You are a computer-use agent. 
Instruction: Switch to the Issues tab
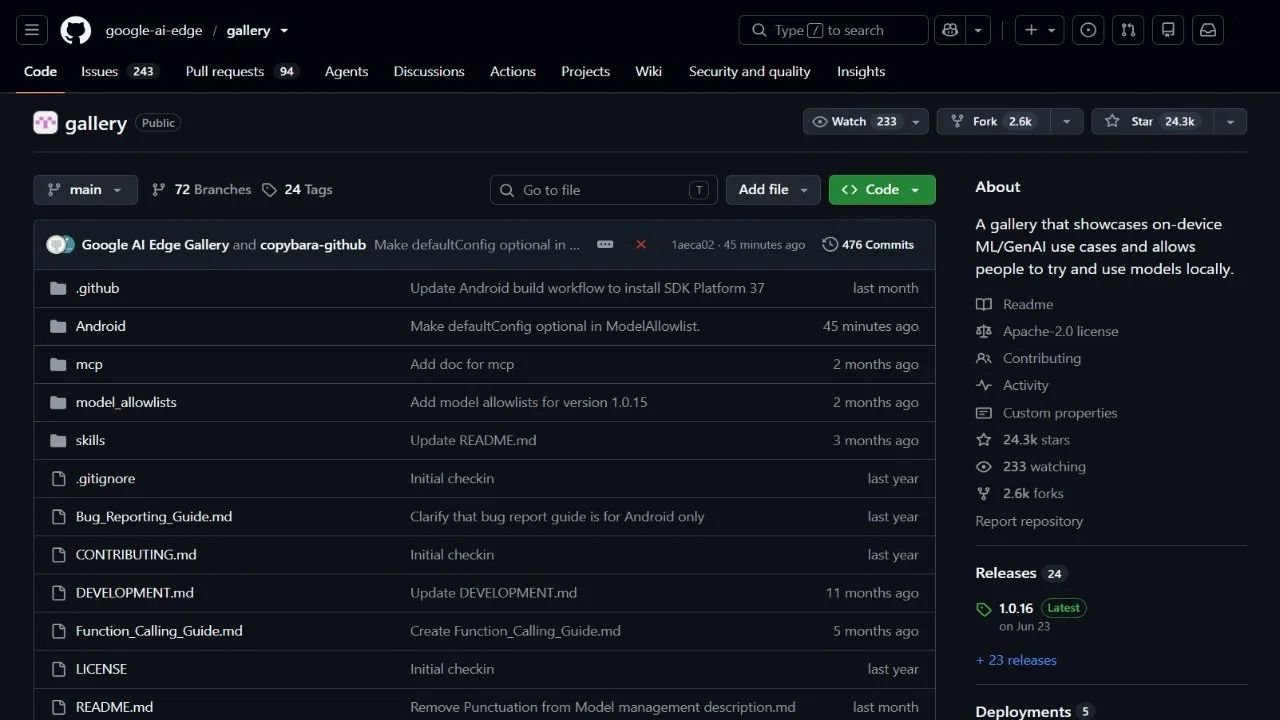point(119,72)
